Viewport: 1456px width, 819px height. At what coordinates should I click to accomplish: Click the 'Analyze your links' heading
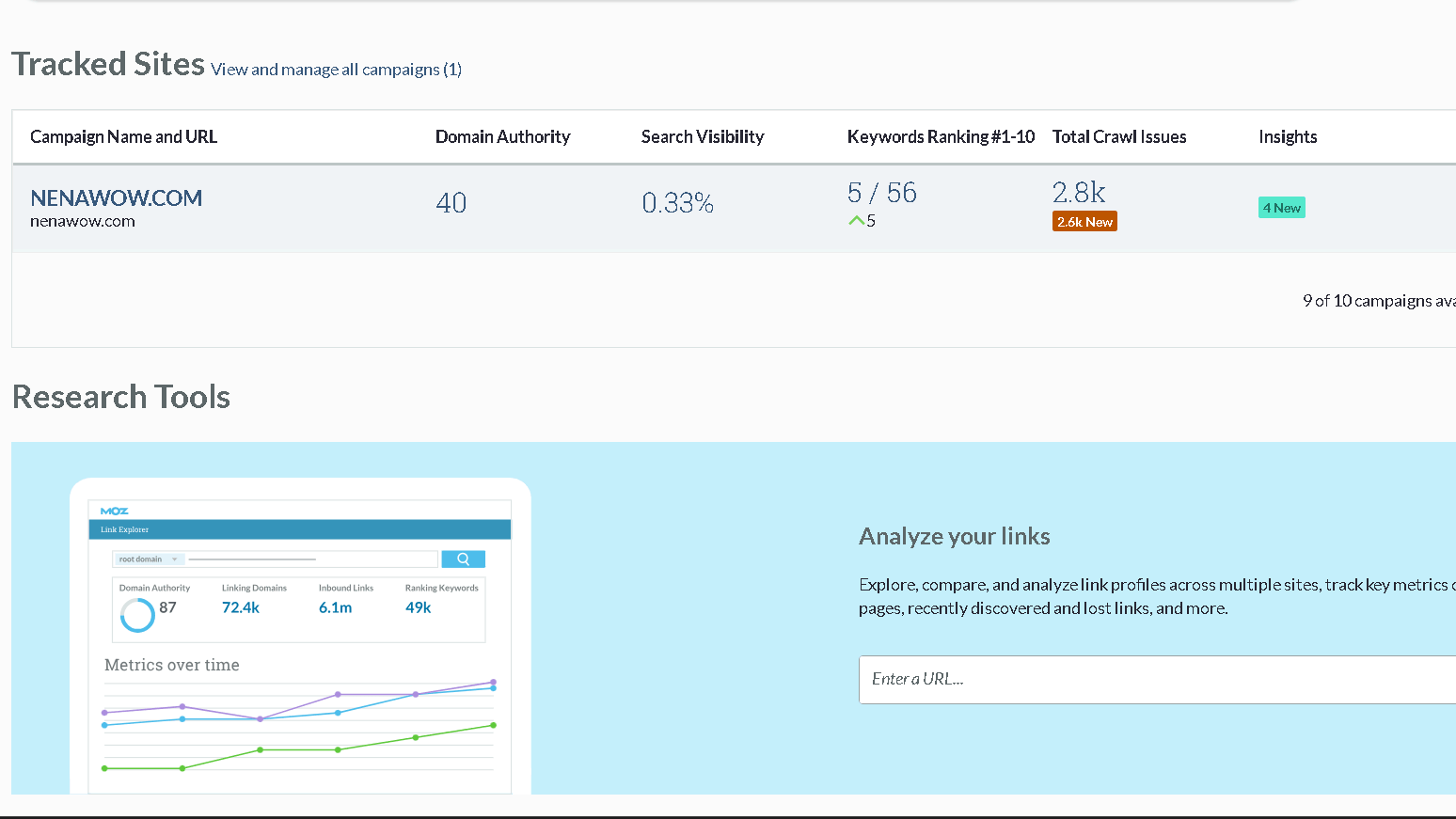[x=955, y=536]
